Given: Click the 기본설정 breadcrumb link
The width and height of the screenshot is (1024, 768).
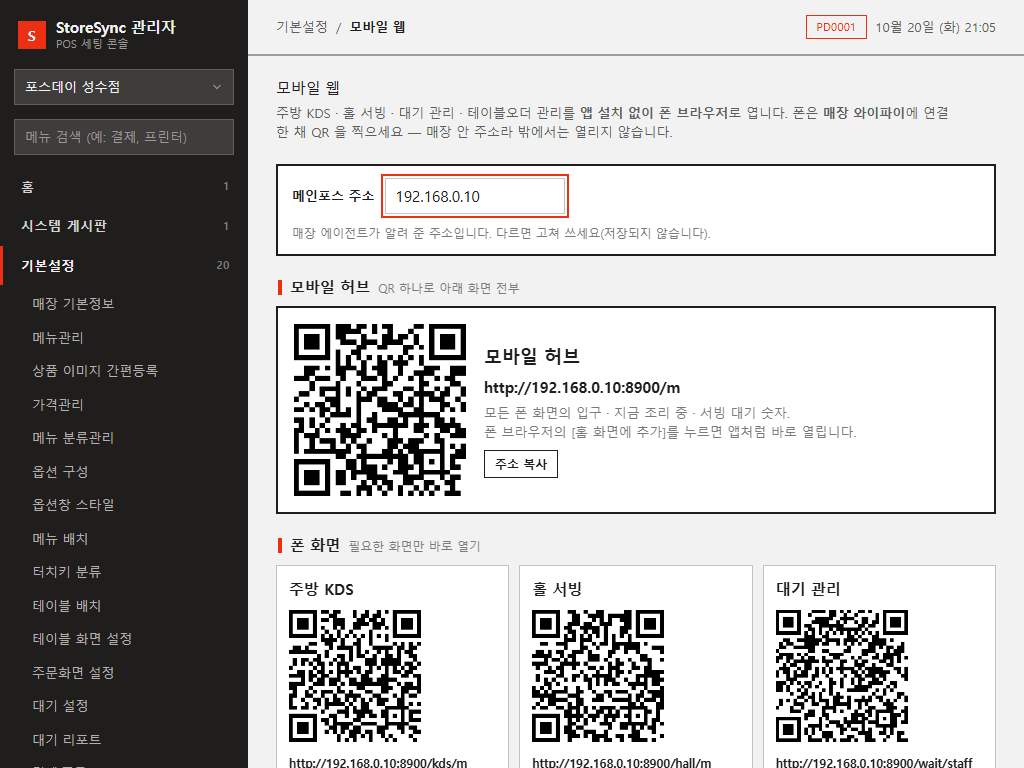Looking at the screenshot, I should coord(302,27).
